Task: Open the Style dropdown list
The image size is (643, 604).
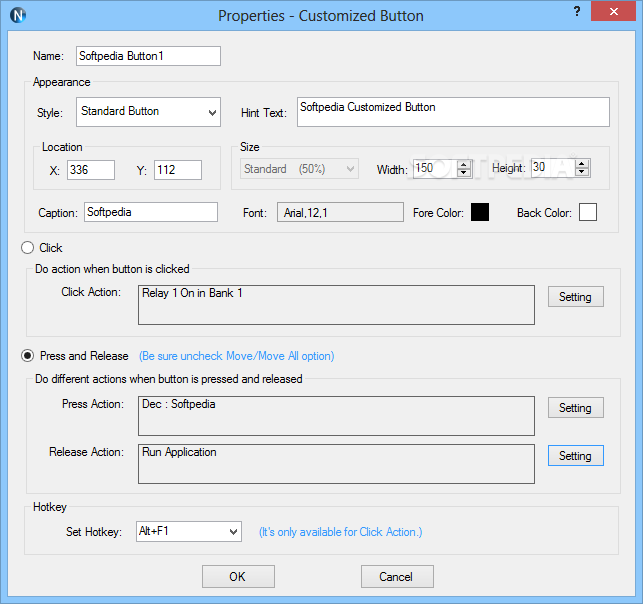Action: tap(148, 112)
